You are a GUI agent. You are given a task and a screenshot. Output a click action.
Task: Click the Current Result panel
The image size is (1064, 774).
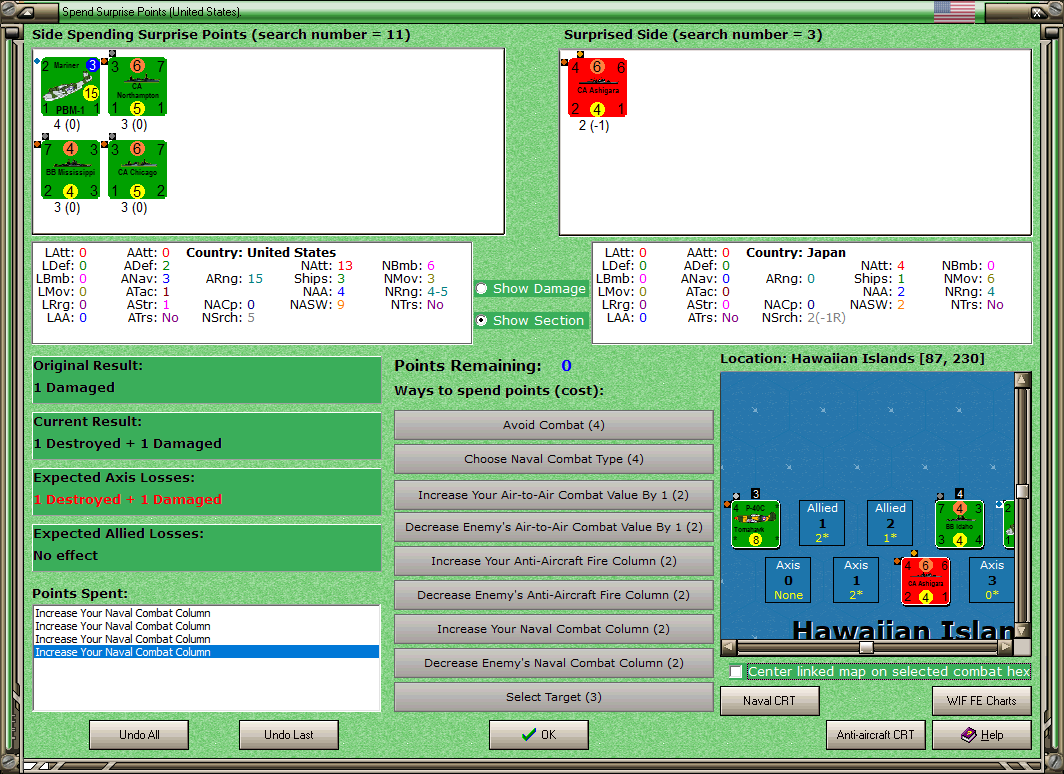[206, 436]
